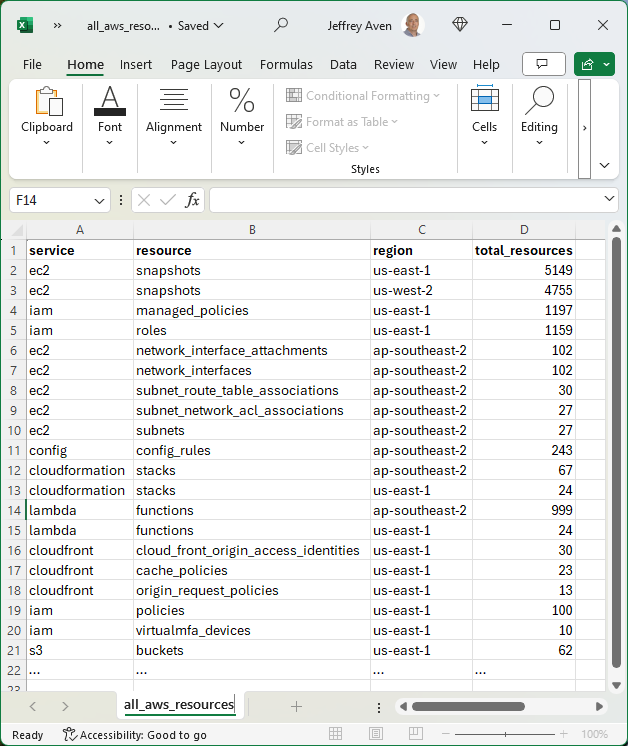This screenshot has height=746, width=628.
Task: Go to the Review tab
Action: coord(393,64)
